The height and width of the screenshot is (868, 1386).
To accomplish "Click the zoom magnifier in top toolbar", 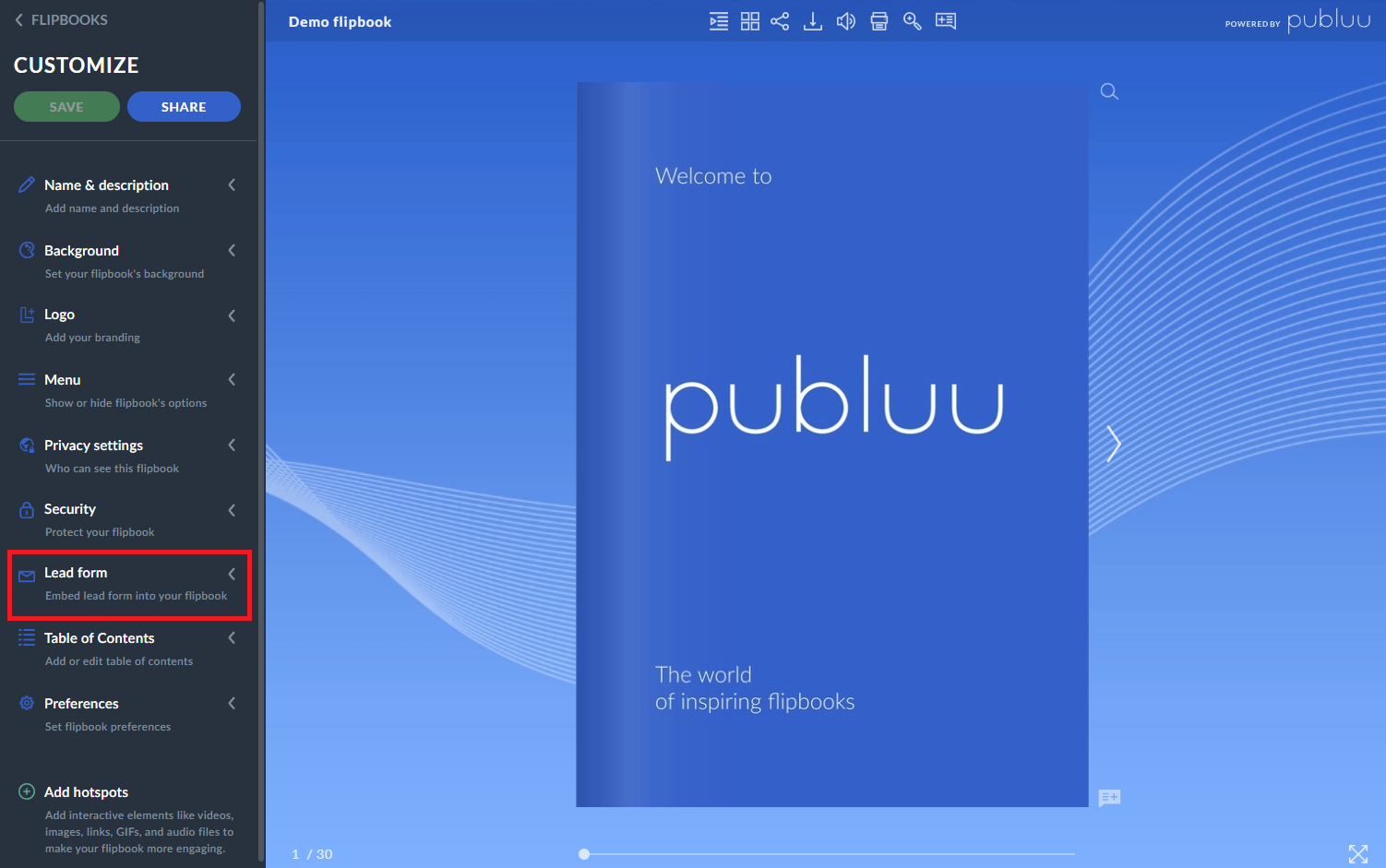I will [x=913, y=21].
